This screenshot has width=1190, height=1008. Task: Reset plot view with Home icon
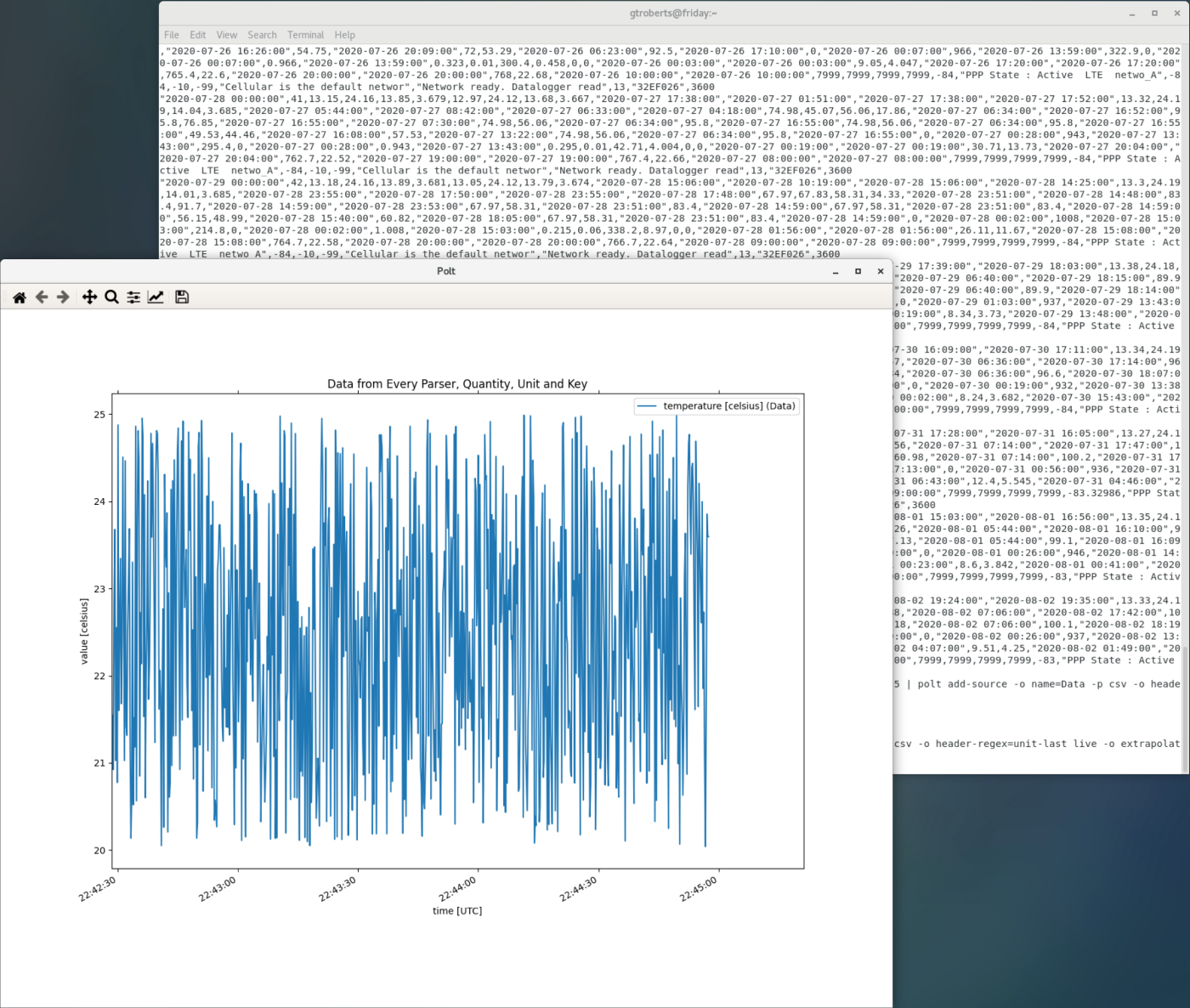pos(20,297)
